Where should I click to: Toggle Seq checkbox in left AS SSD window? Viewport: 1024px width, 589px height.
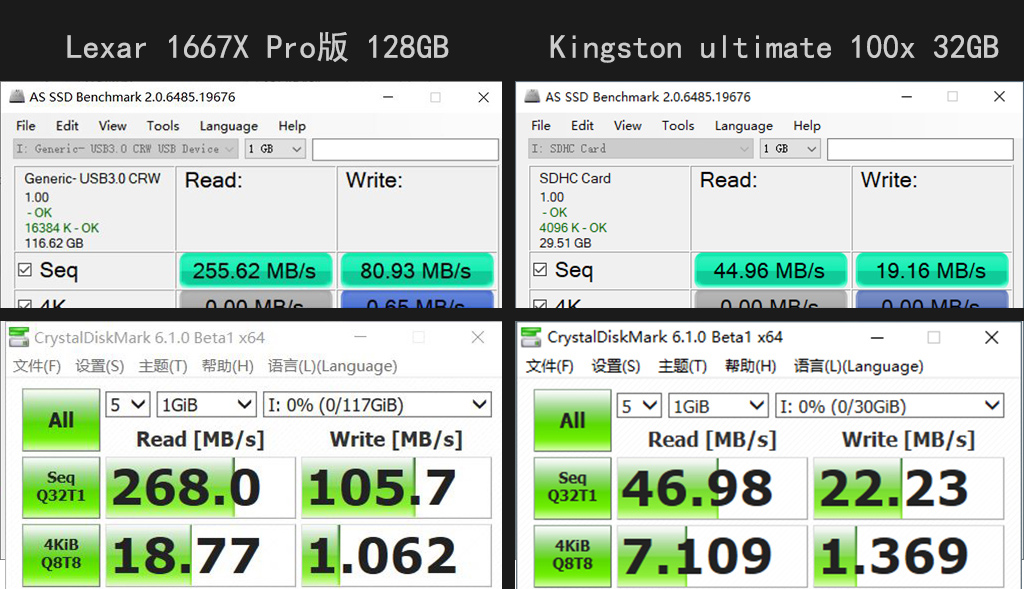tap(25, 270)
